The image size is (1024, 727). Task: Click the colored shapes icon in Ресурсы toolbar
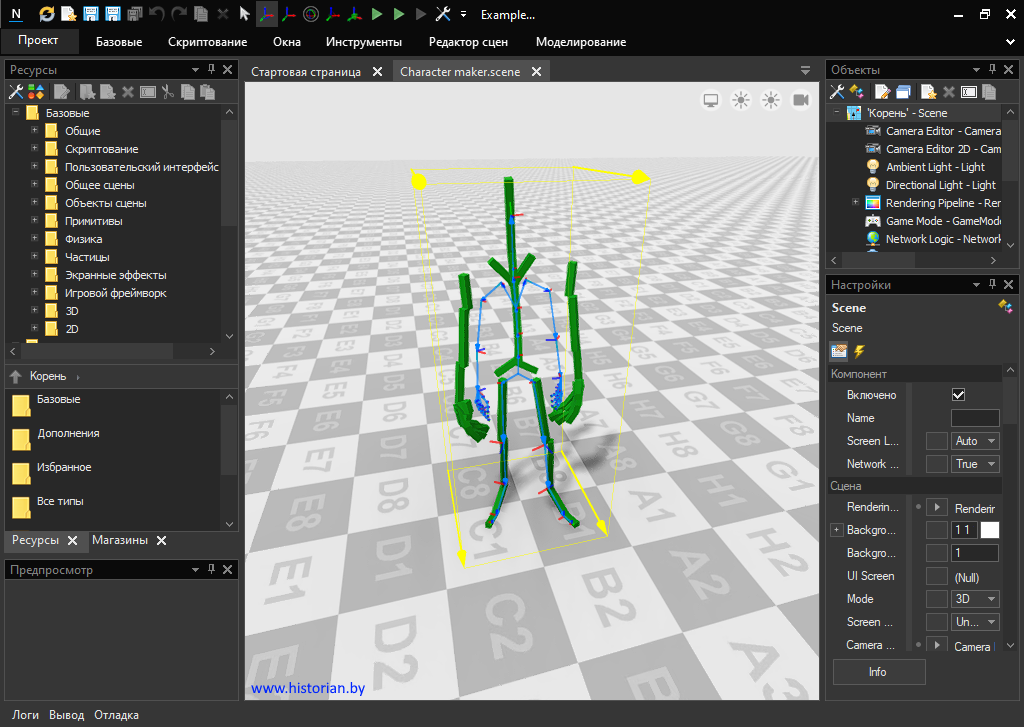click(x=35, y=92)
